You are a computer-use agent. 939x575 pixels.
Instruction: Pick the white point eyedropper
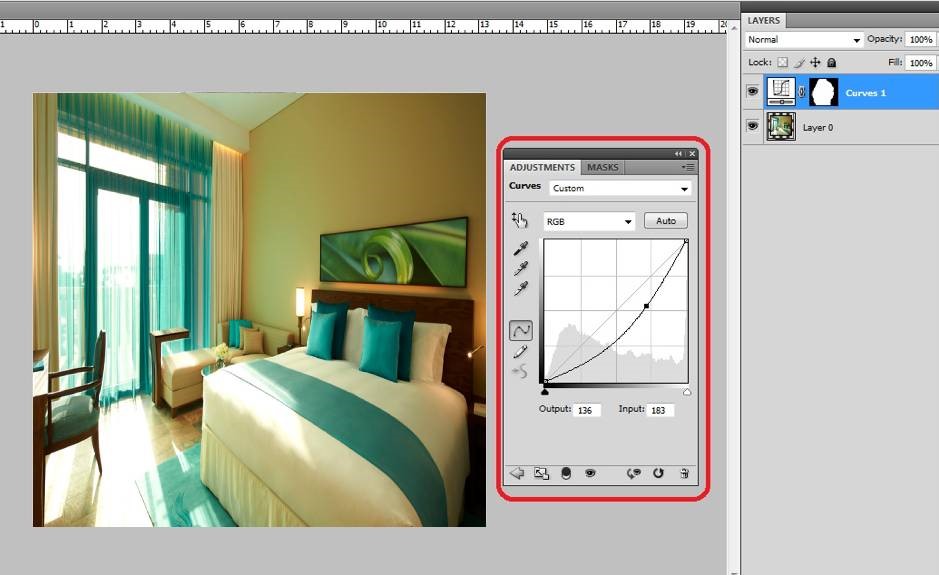pyautogui.click(x=520, y=289)
